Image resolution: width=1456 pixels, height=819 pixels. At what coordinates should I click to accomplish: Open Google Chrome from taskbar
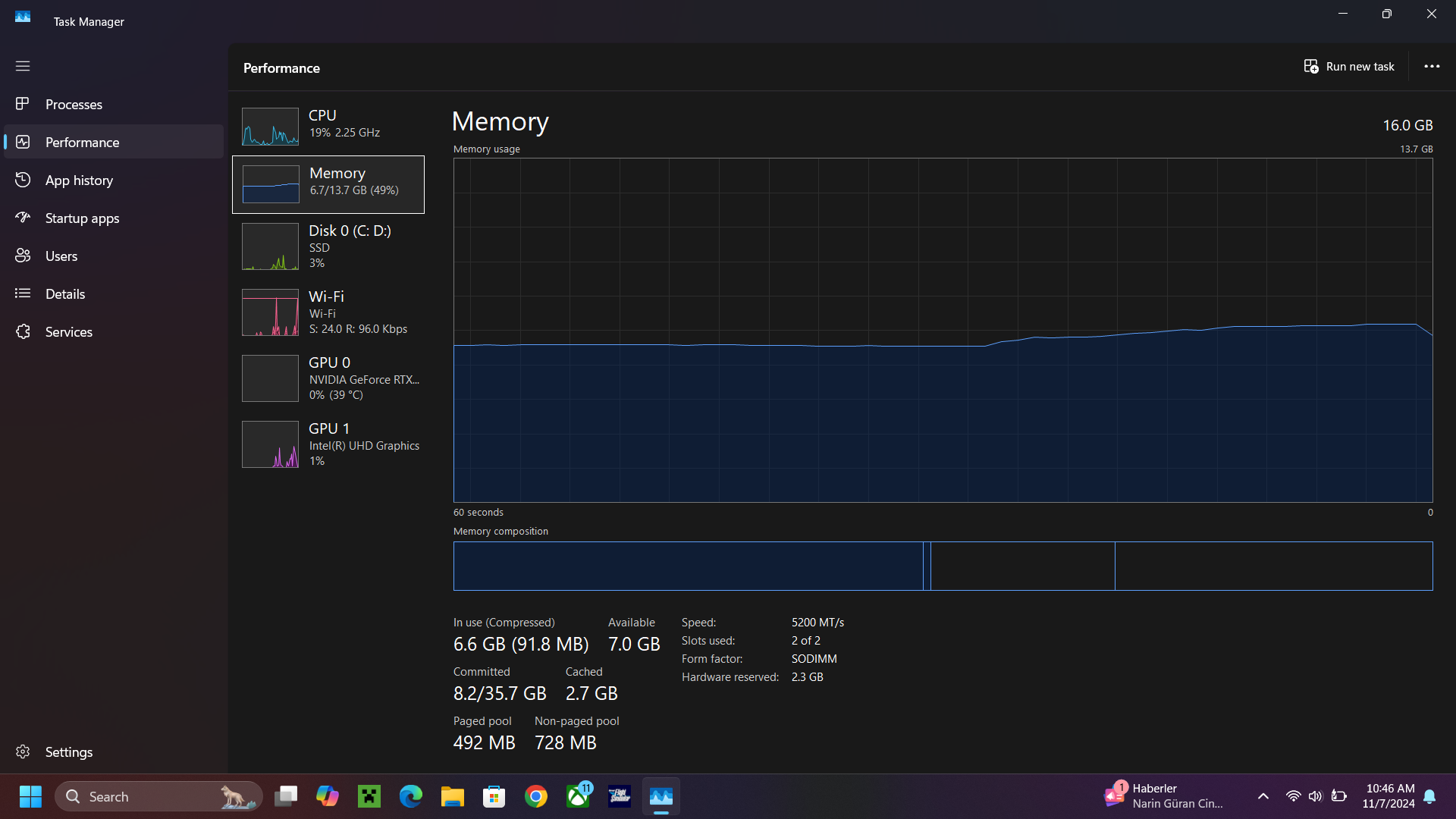click(536, 796)
